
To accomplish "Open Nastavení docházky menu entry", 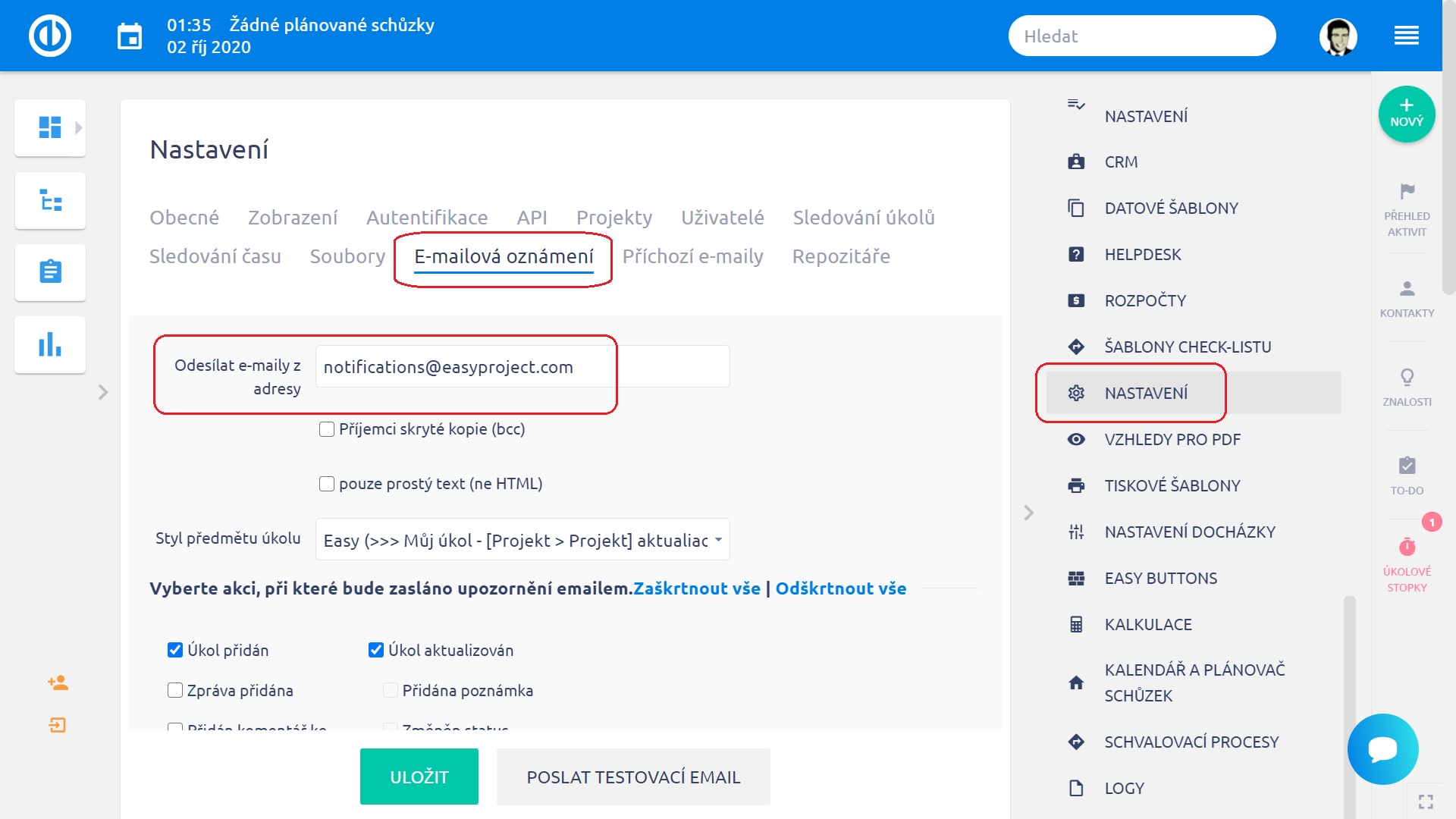I will pos(1189,532).
